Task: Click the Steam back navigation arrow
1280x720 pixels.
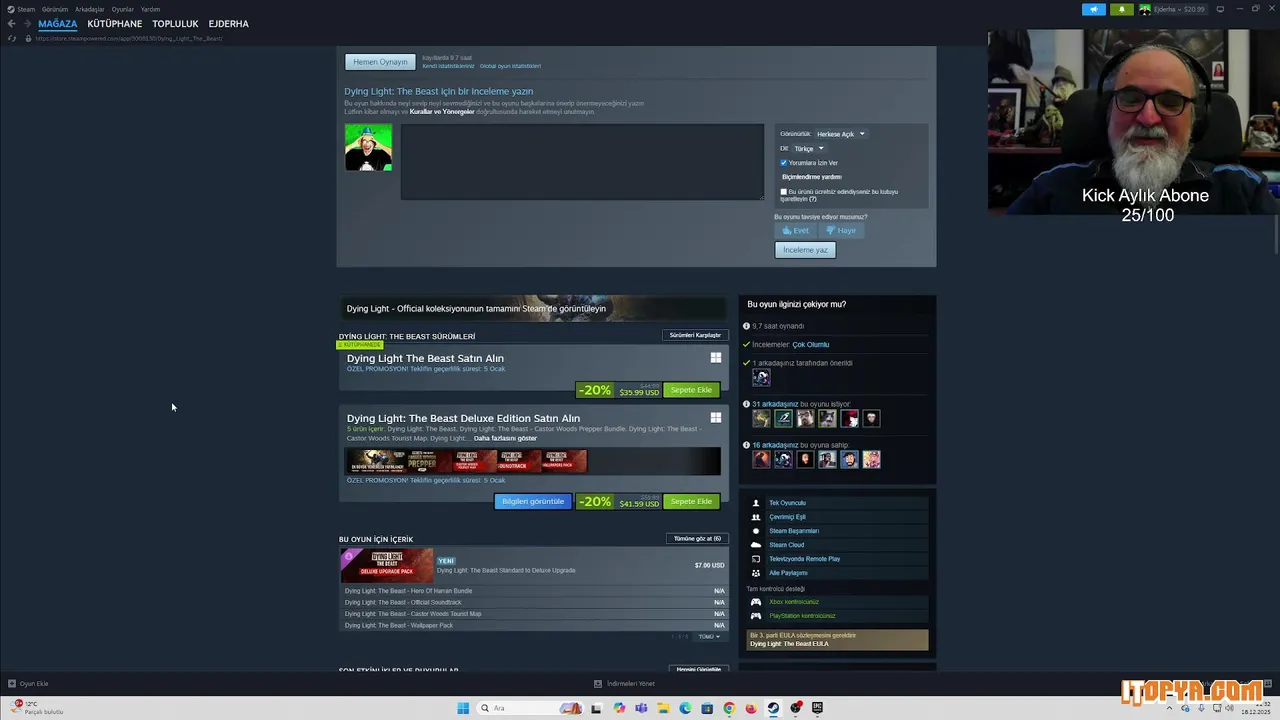Action: 12,24
